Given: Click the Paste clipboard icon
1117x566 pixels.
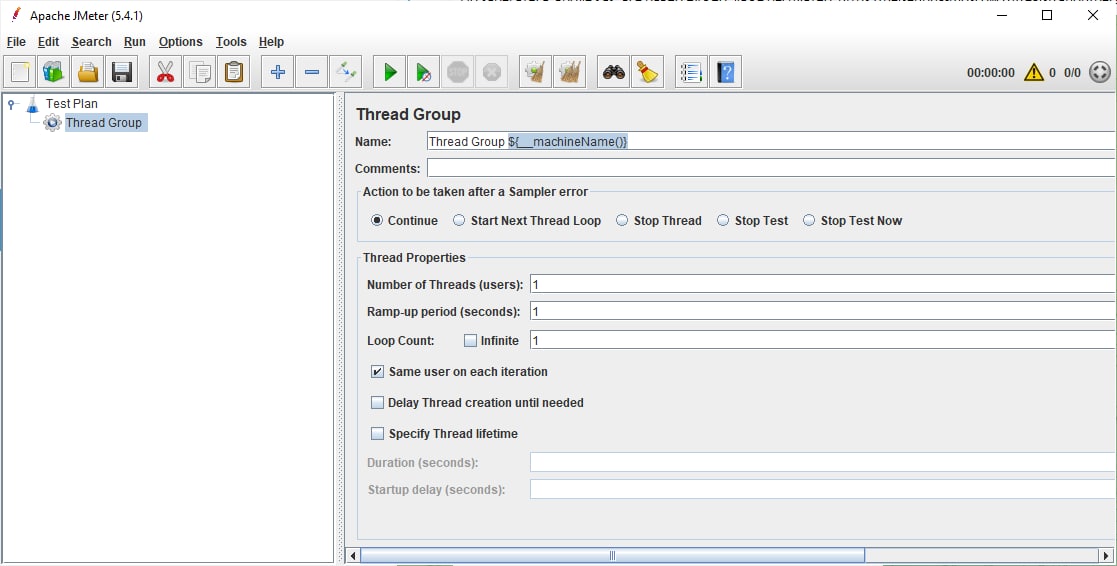Looking at the screenshot, I should point(234,72).
